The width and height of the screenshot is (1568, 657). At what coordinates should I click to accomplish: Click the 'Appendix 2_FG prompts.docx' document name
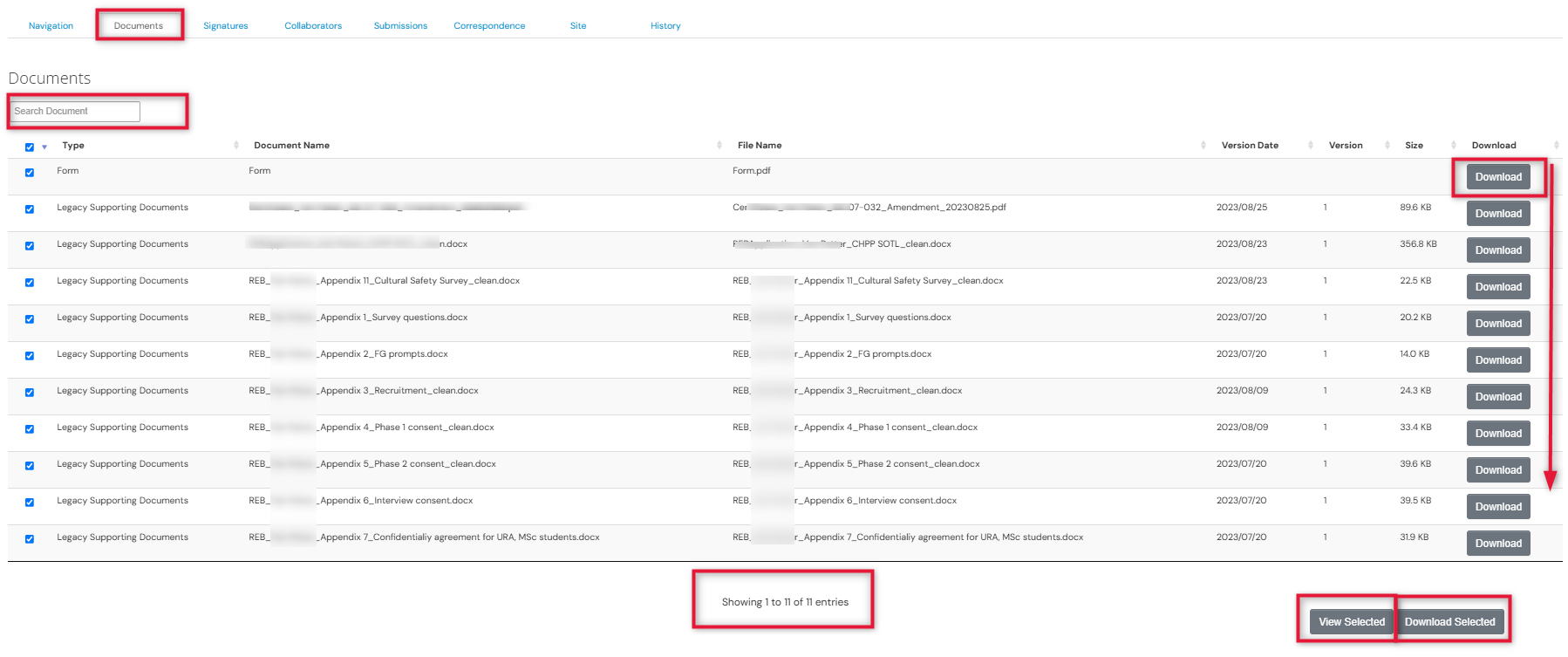point(348,354)
